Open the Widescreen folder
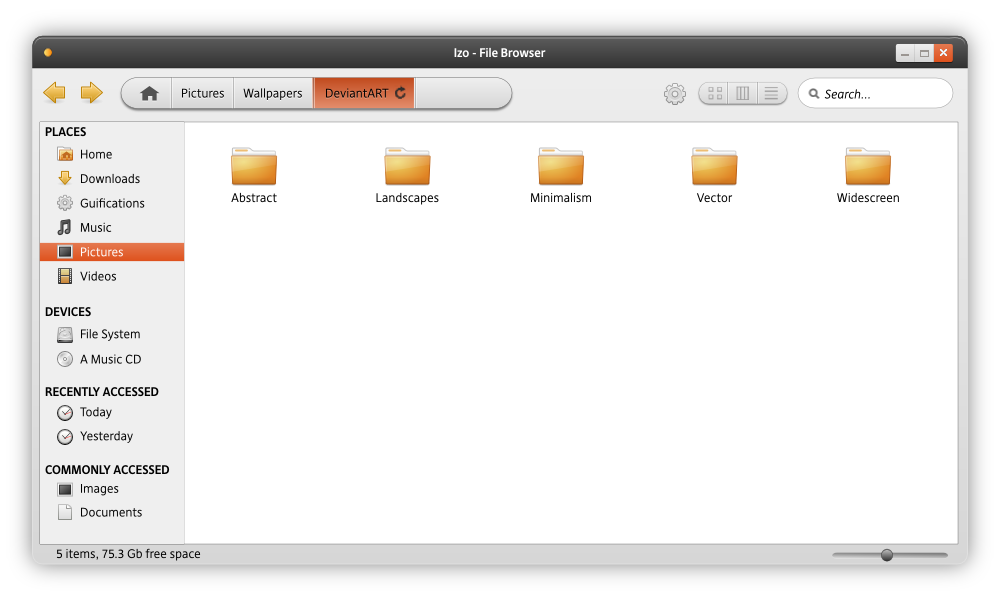The height and width of the screenshot is (600, 1000). point(867,168)
